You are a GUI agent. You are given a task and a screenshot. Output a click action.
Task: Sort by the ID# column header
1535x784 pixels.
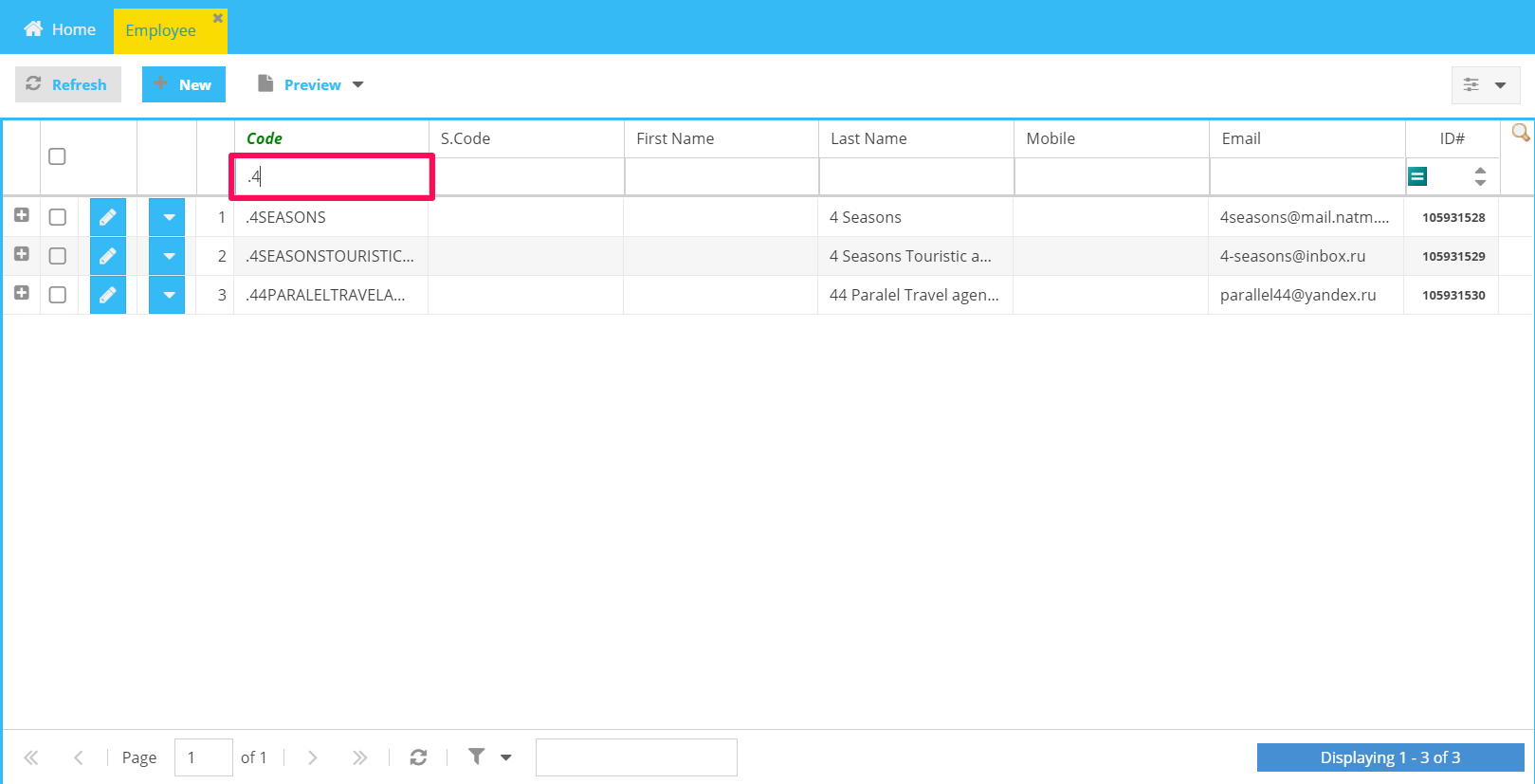[1453, 138]
